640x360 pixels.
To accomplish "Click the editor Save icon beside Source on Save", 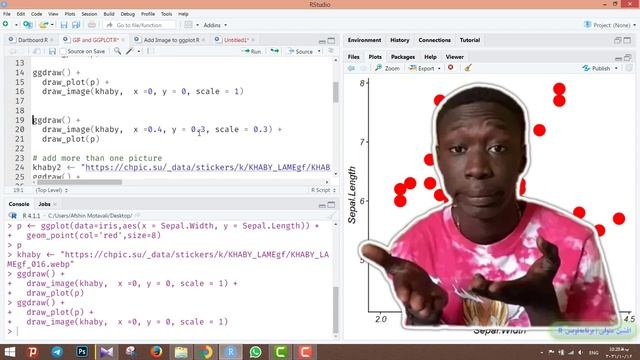I will click(52, 51).
